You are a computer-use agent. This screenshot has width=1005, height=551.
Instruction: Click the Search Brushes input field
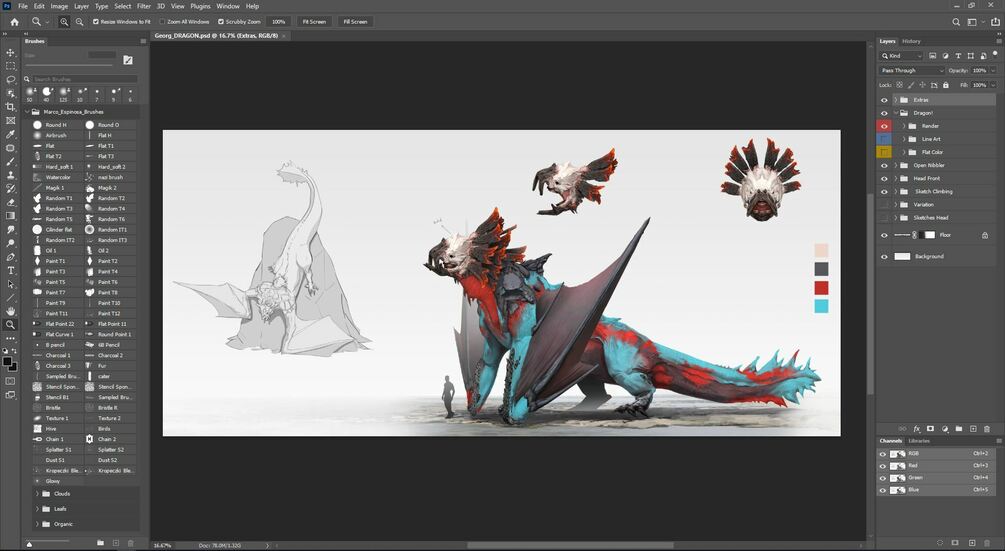coord(84,79)
